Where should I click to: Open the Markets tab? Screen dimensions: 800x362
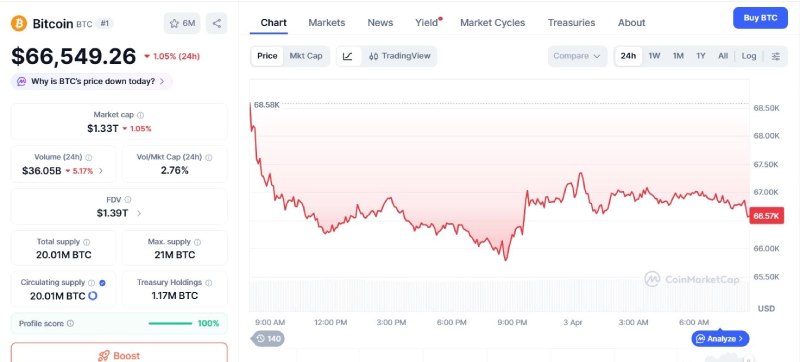click(327, 22)
